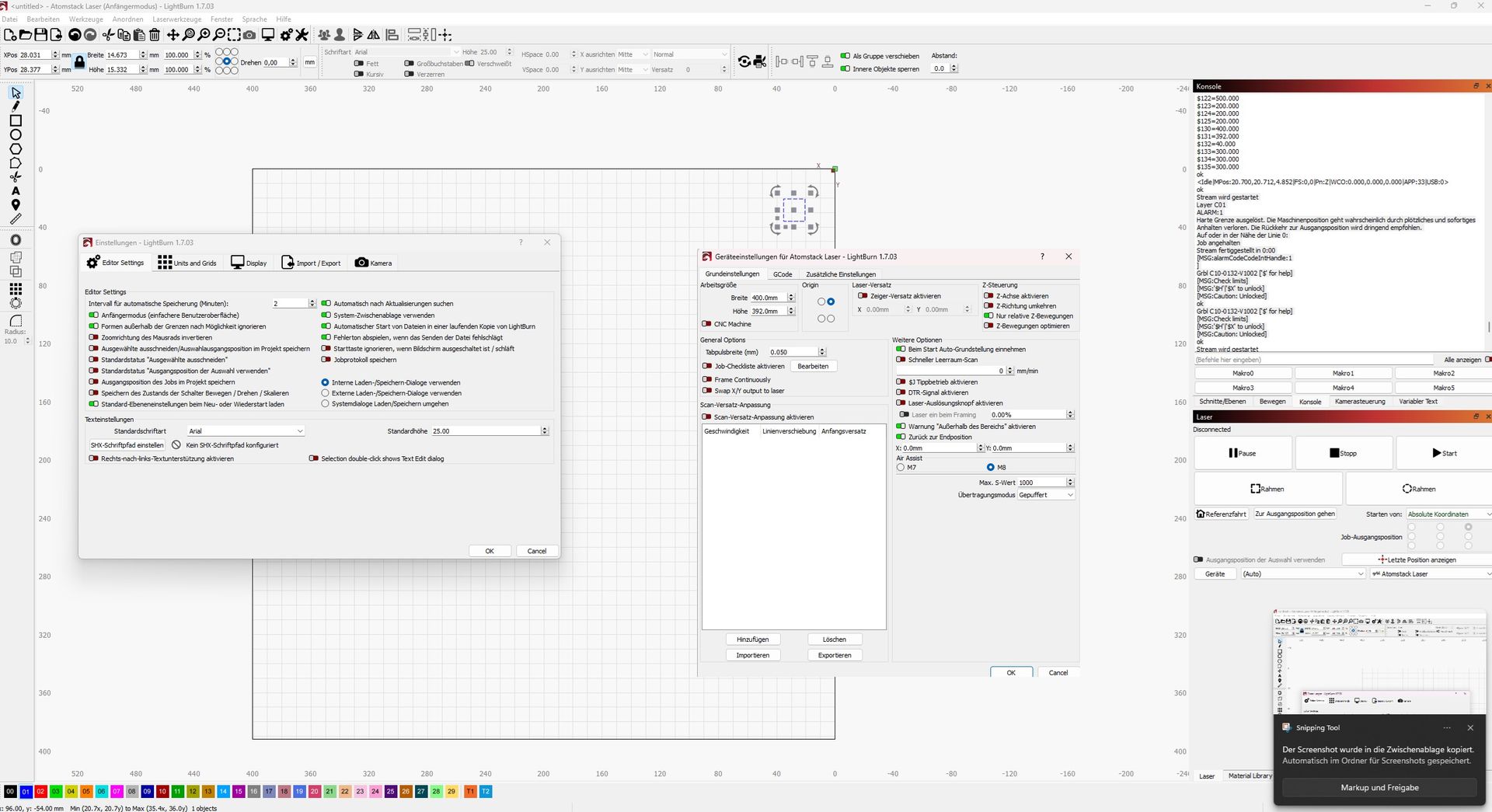This screenshot has width=1492, height=812.
Task: Select the position marker pin tool
Action: click(x=16, y=205)
